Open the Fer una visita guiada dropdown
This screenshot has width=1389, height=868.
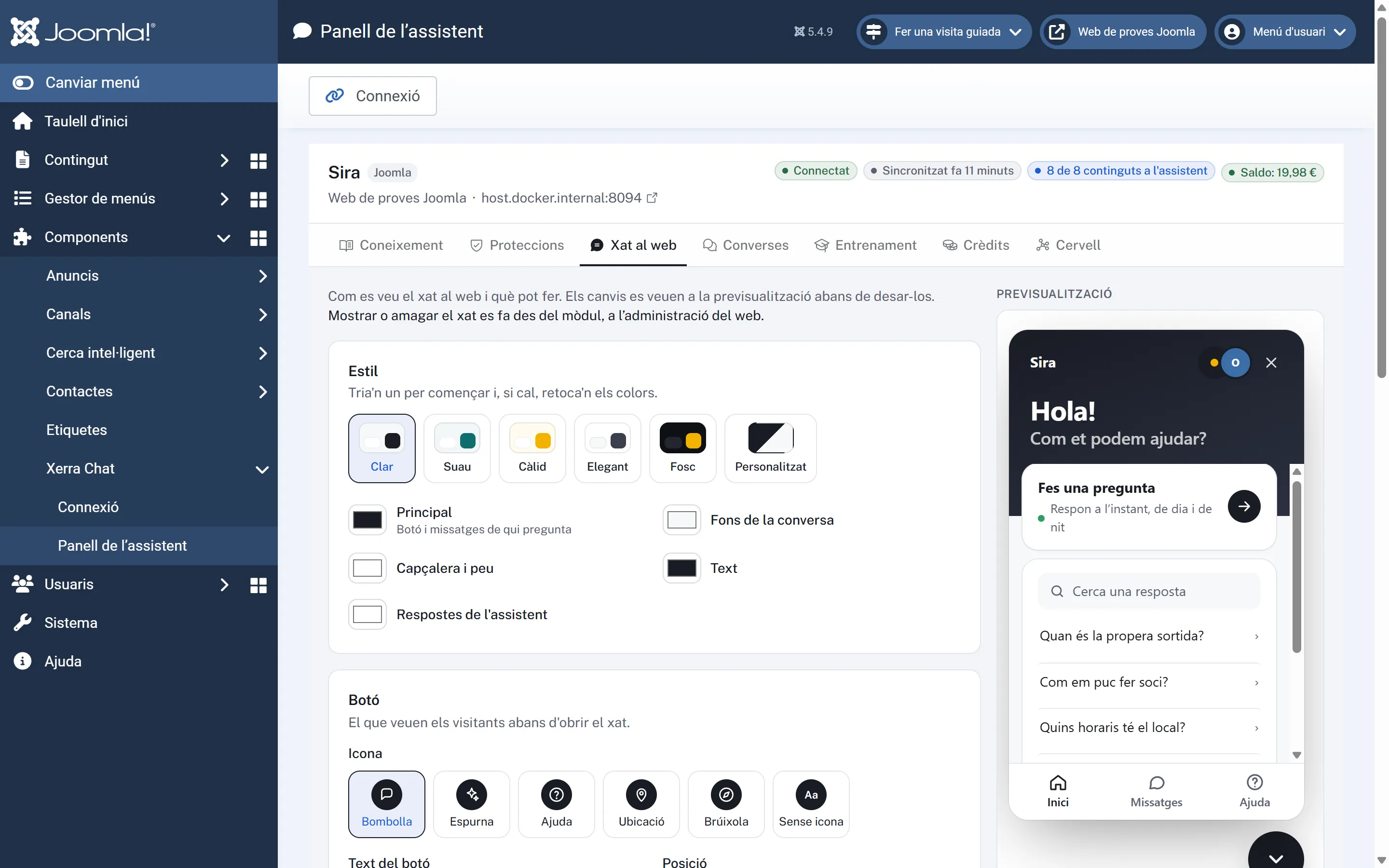(944, 31)
